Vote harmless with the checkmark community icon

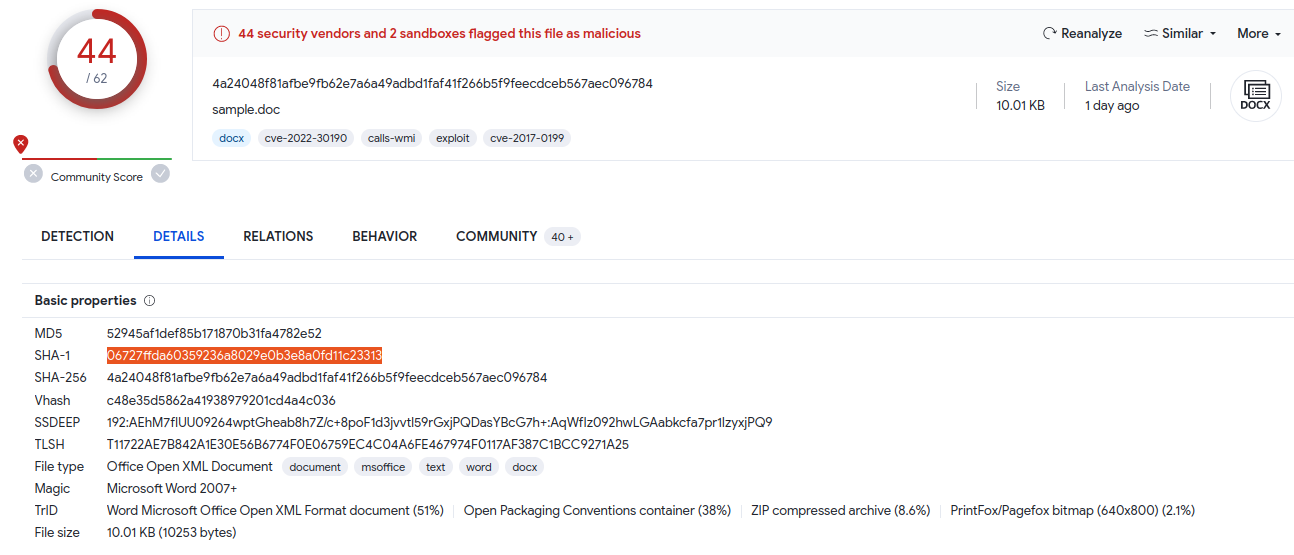pos(161,174)
